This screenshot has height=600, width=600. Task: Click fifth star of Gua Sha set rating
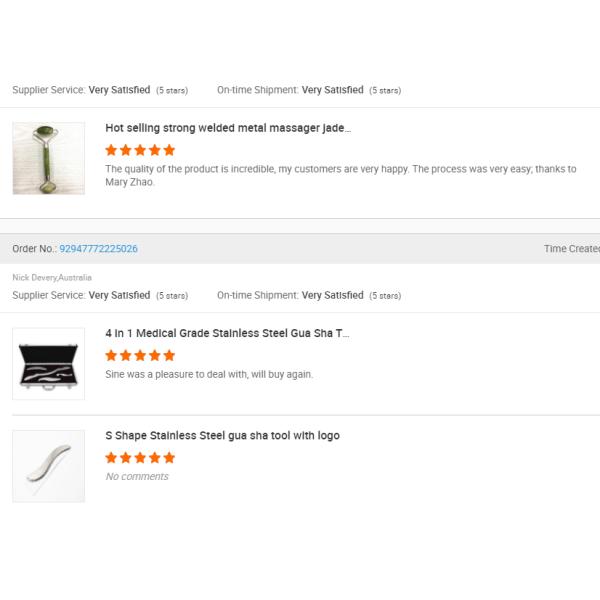click(169, 355)
